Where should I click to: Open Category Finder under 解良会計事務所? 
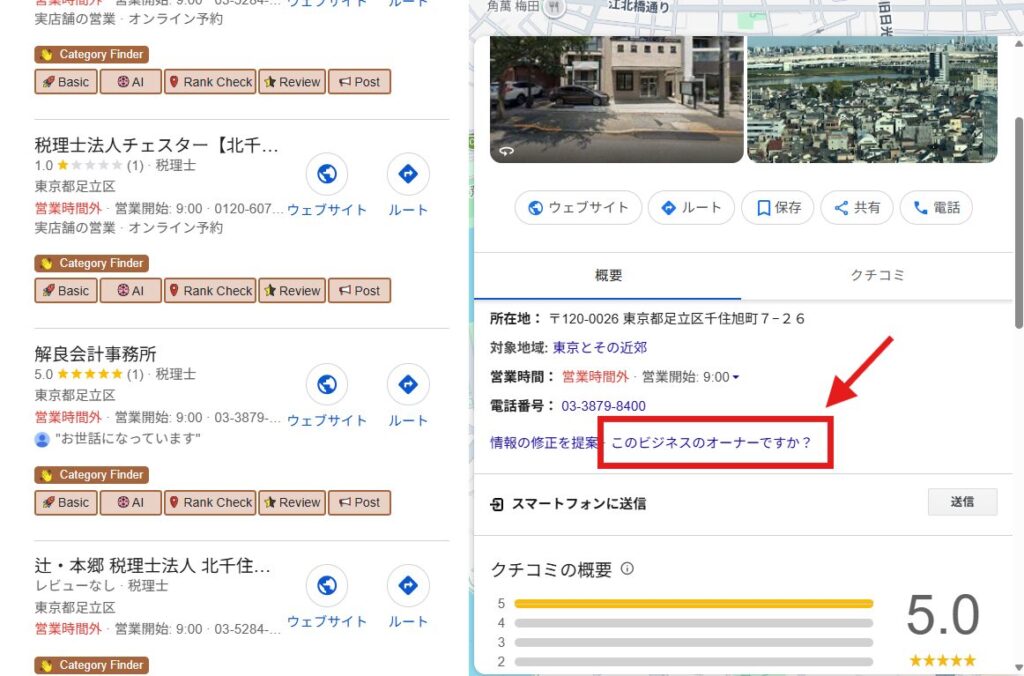[92, 475]
